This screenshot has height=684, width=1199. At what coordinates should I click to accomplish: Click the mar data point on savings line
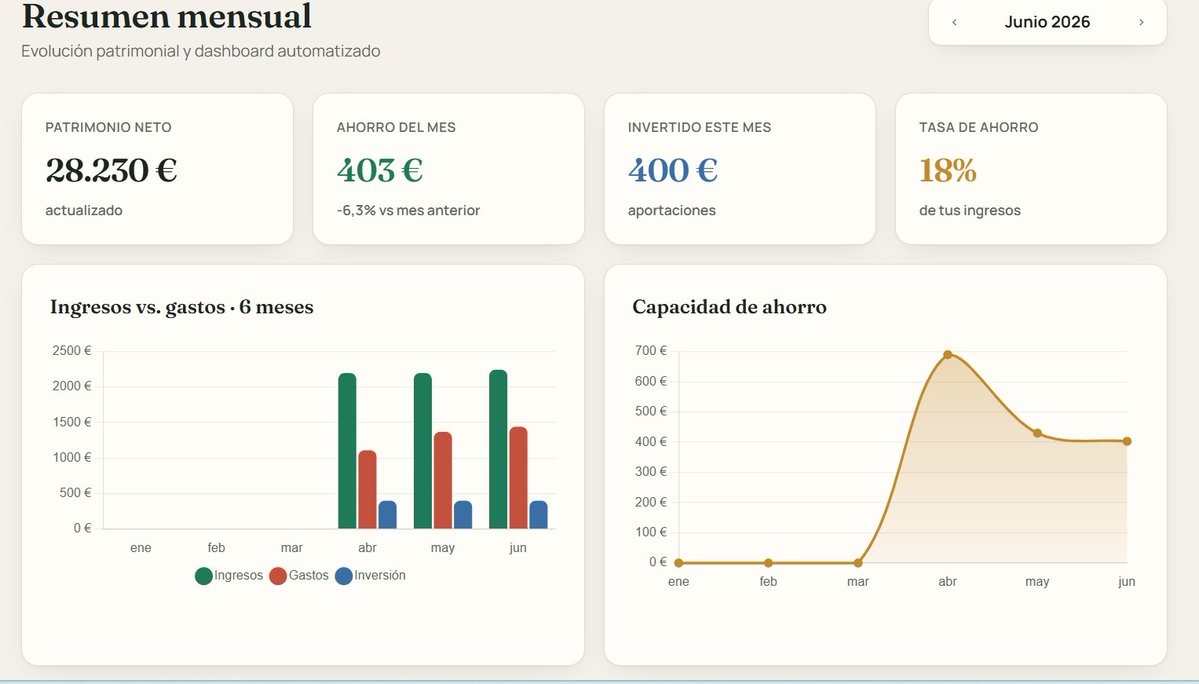(x=858, y=563)
